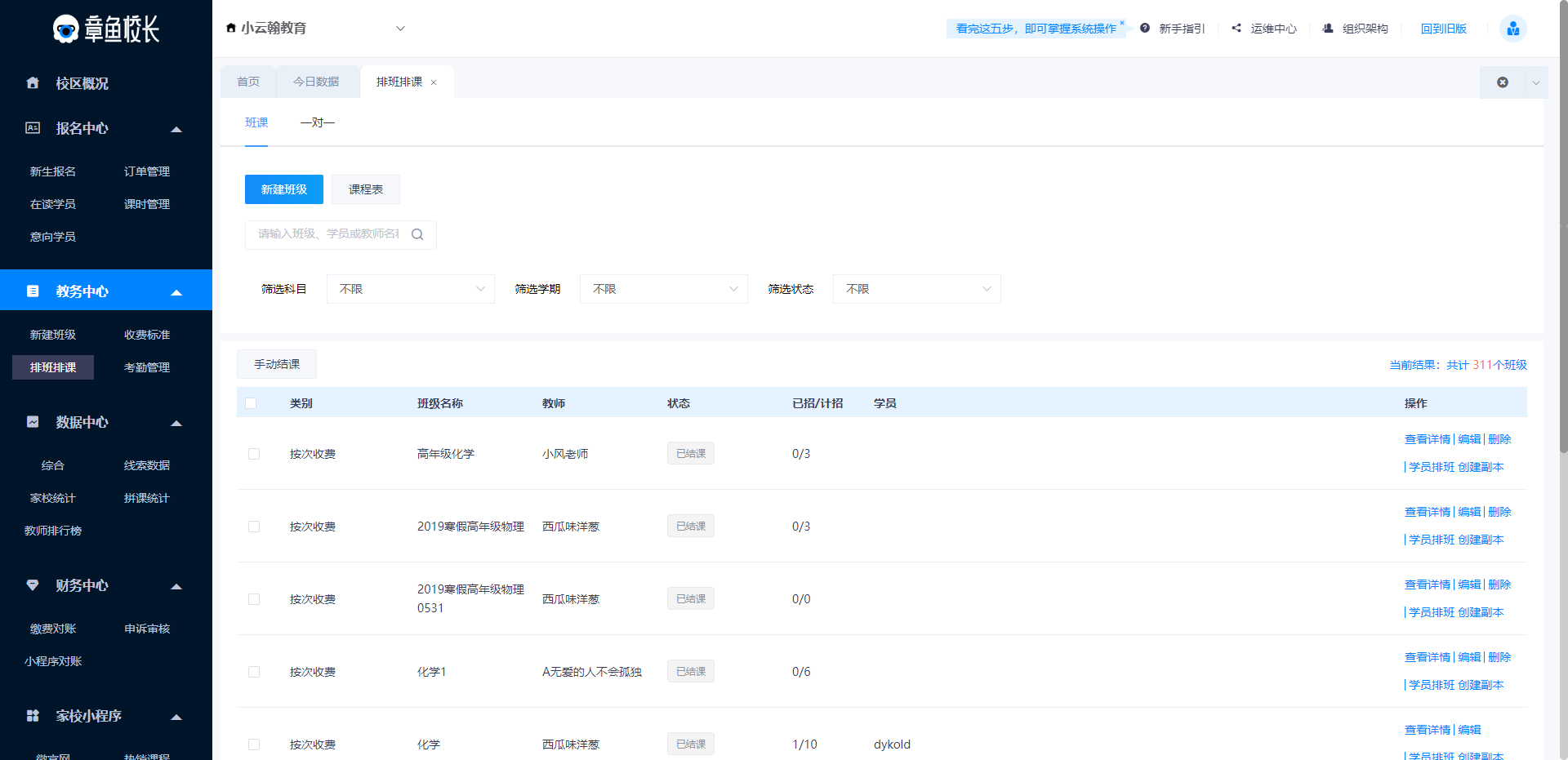Open 收费标准 in the sidebar

pyautogui.click(x=147, y=335)
